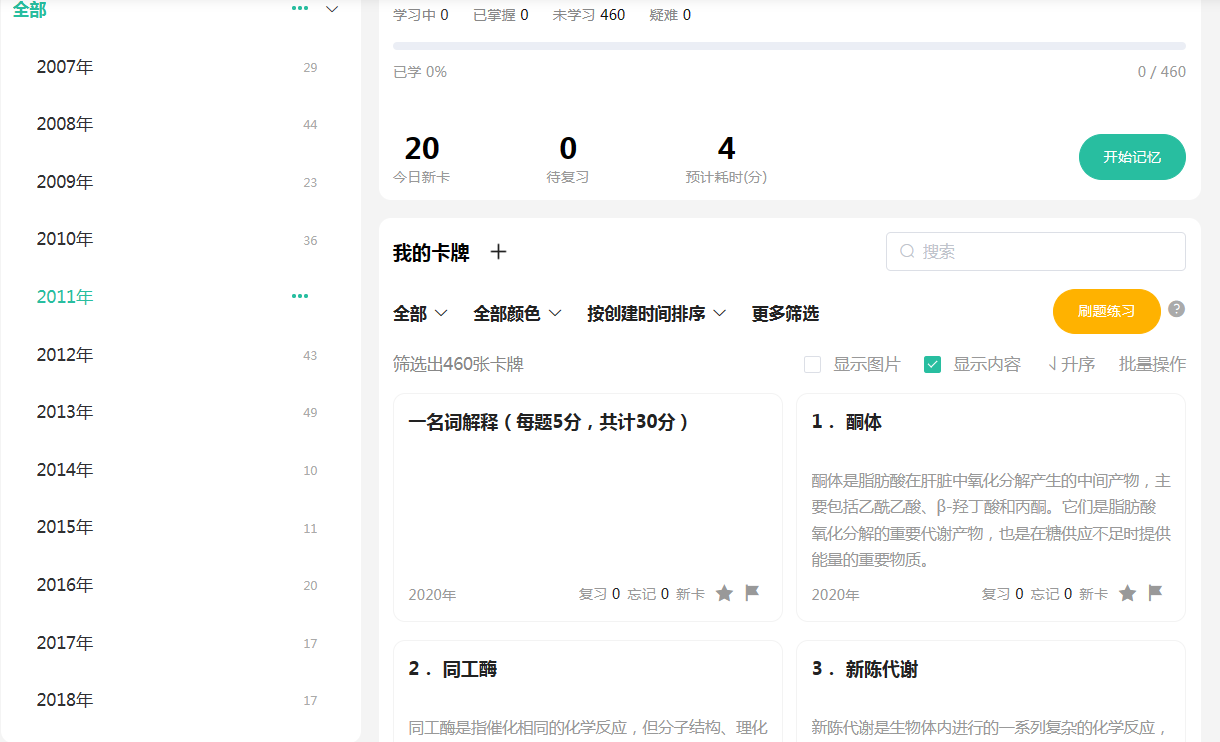
Task: Collapse the 全部 deck tree chevron
Action: [333, 9]
